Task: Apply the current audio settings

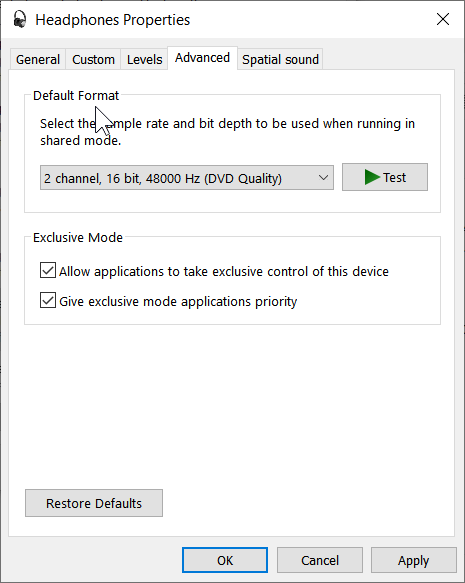Action: click(x=414, y=560)
